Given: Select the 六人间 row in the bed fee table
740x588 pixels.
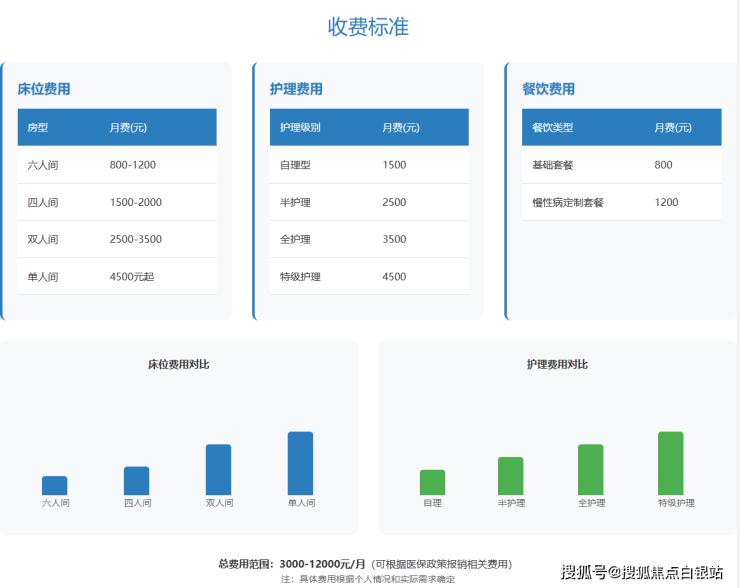Looking at the screenshot, I should (x=116, y=165).
